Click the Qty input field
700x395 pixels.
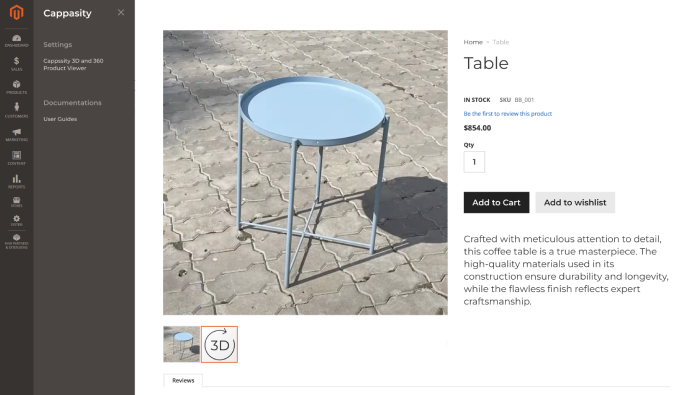(x=474, y=162)
